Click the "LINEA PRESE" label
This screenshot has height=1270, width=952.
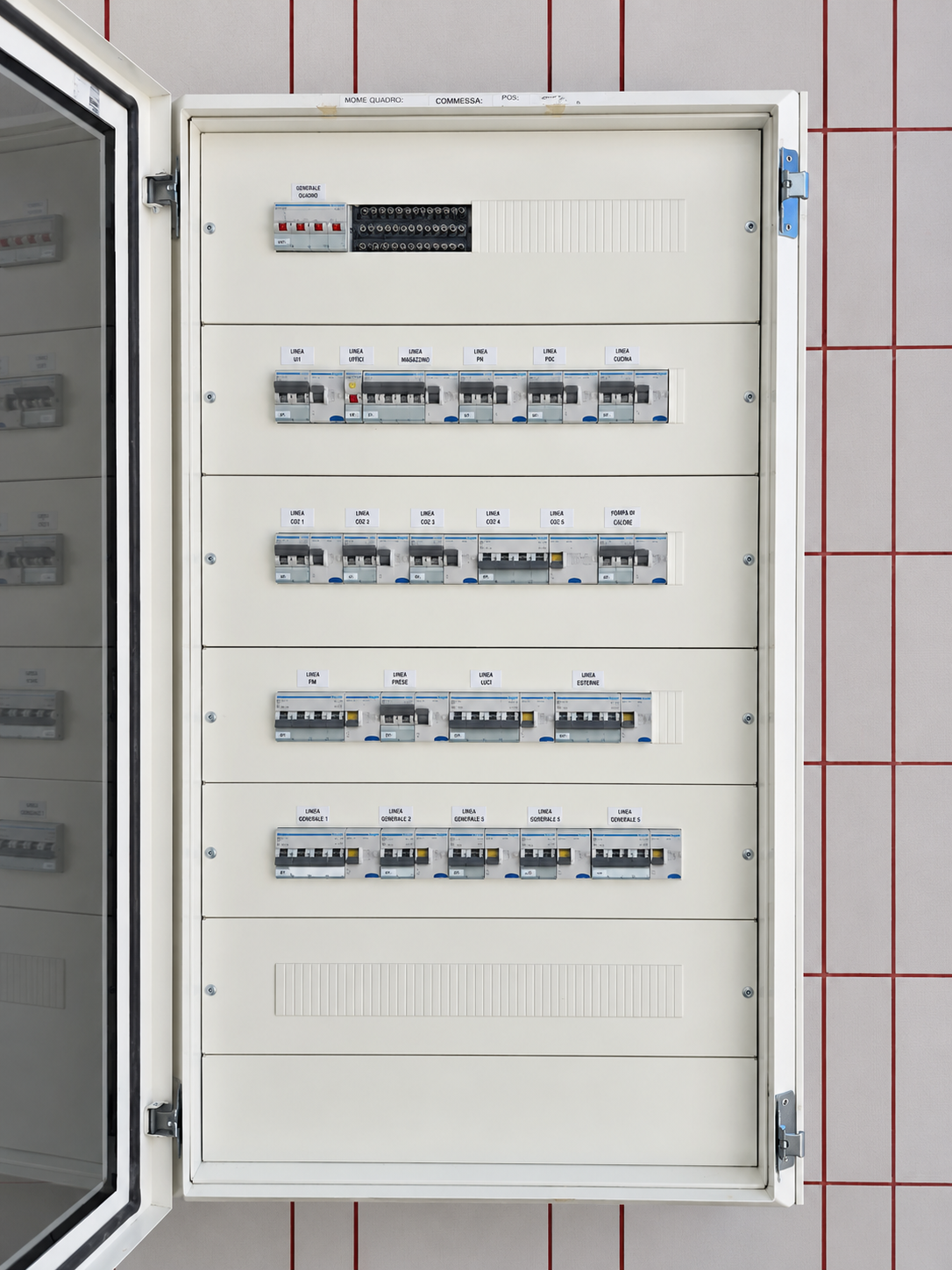400,678
